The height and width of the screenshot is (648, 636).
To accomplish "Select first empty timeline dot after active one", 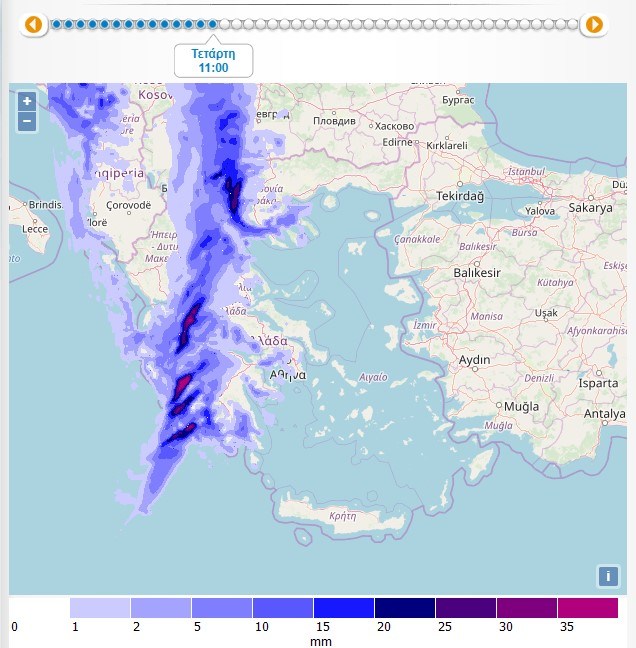I will [224, 24].
